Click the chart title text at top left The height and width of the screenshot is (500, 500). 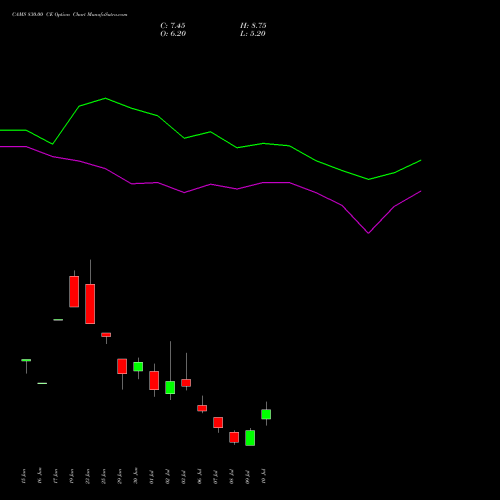coord(69,15)
